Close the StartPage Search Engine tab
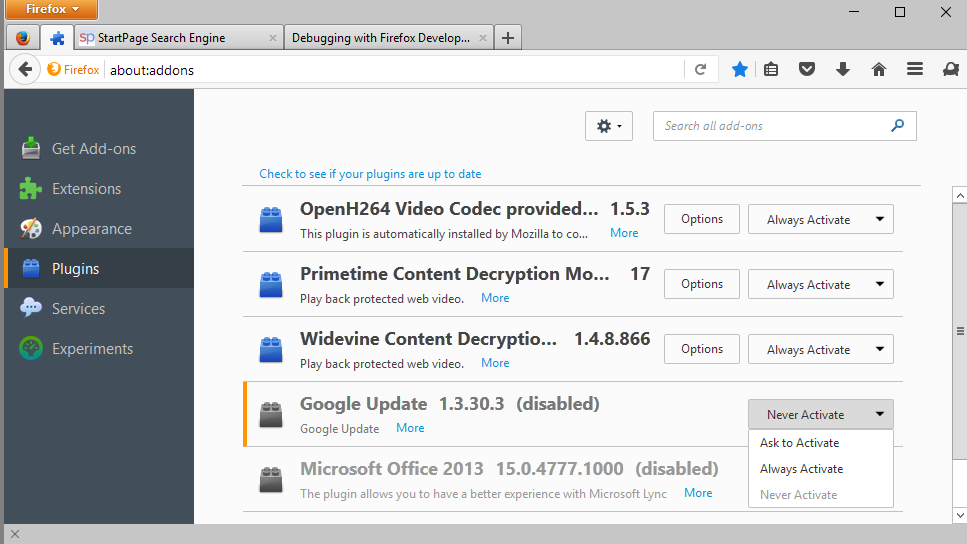967x544 pixels. click(273, 38)
